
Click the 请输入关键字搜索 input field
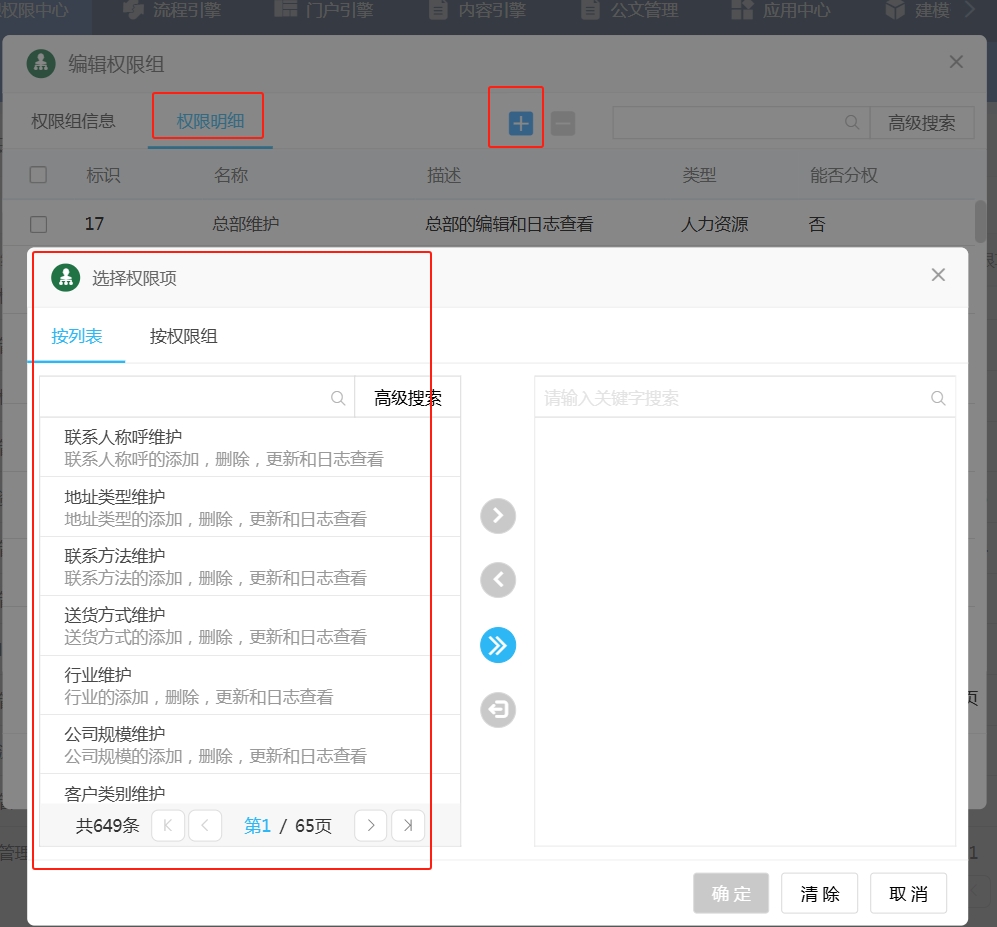pos(730,398)
